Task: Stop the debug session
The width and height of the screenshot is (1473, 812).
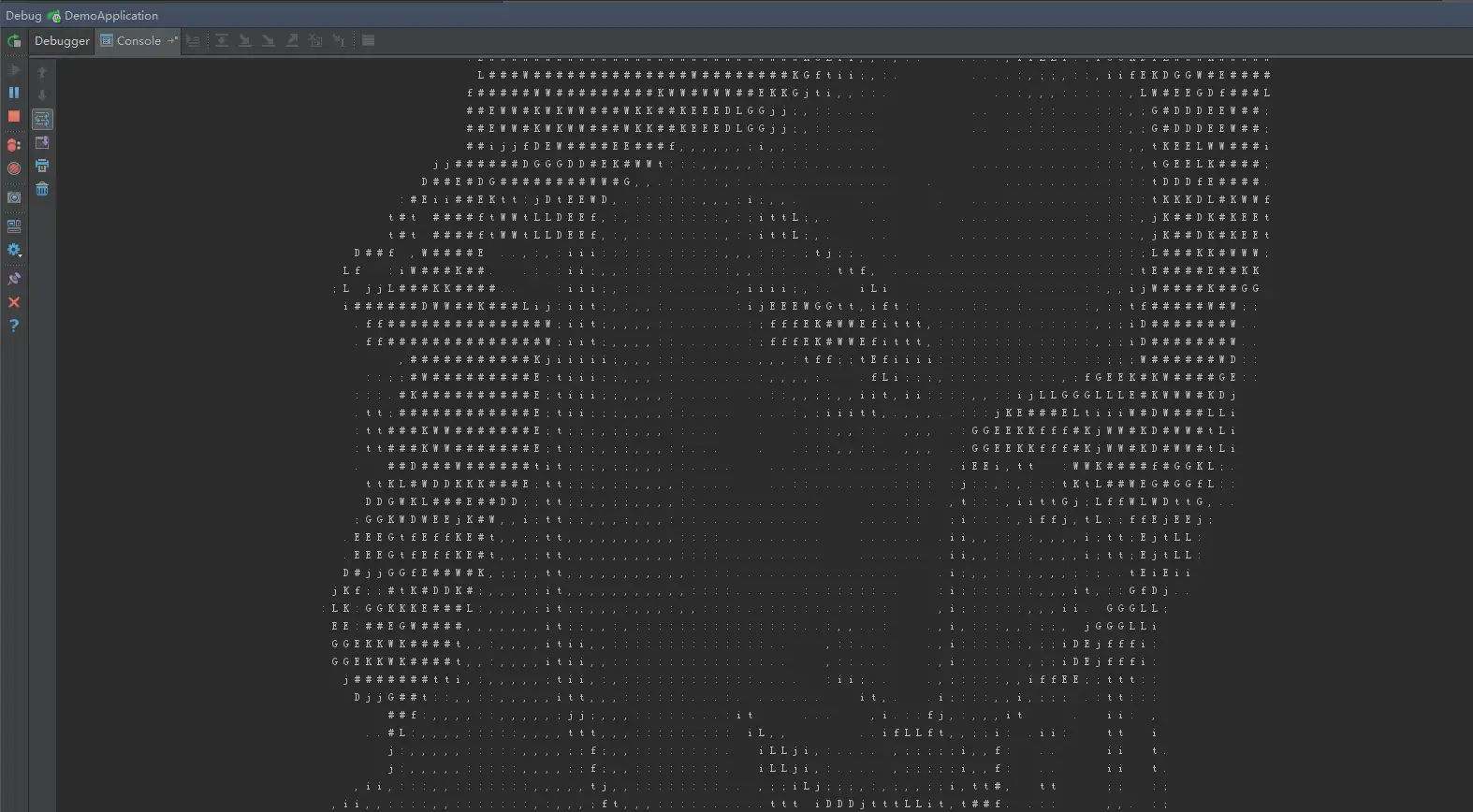Action: click(14, 117)
